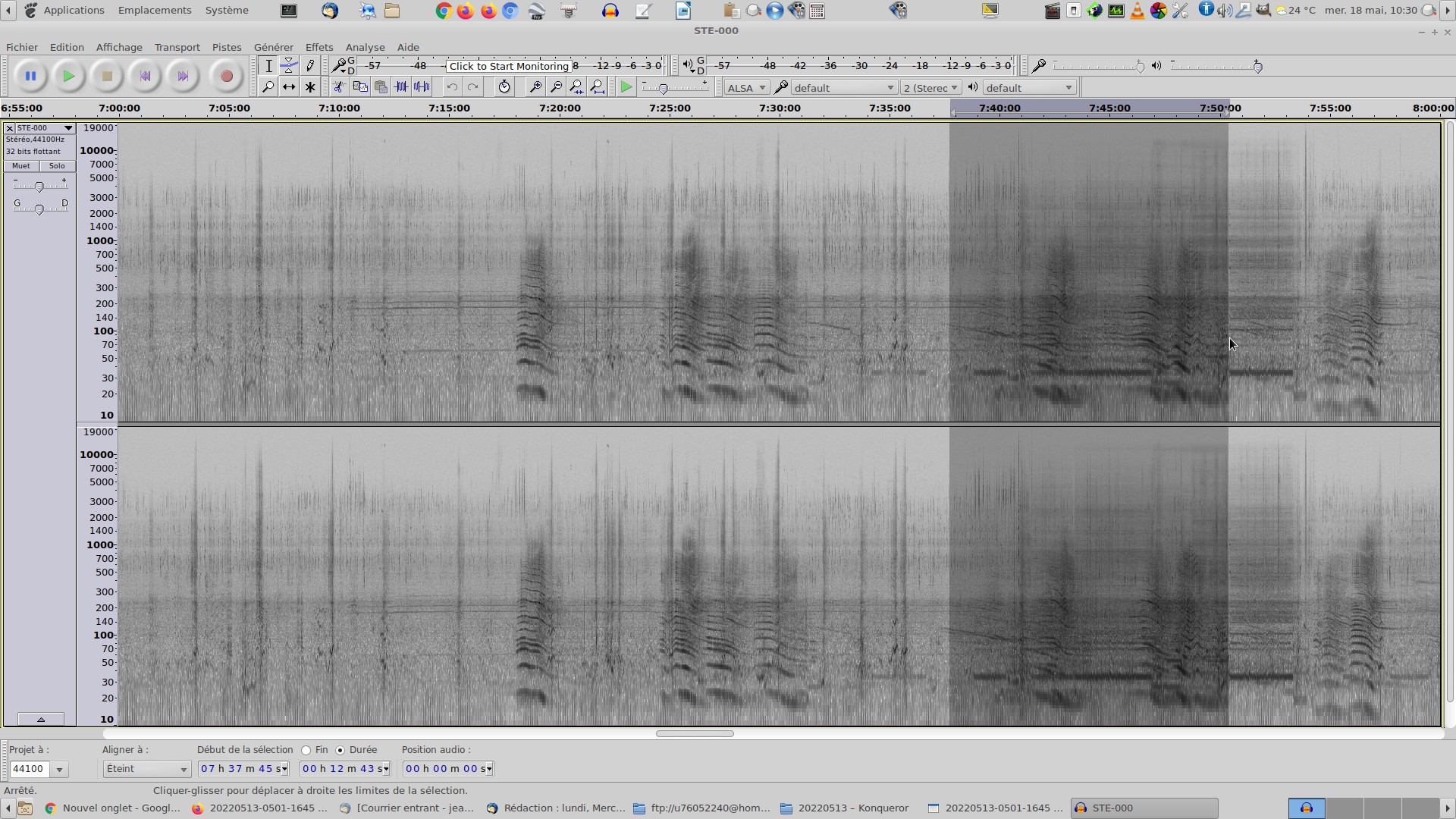Screen dimensions: 1456x819
Task: Toggle the Solo button on track
Action: 57,166
